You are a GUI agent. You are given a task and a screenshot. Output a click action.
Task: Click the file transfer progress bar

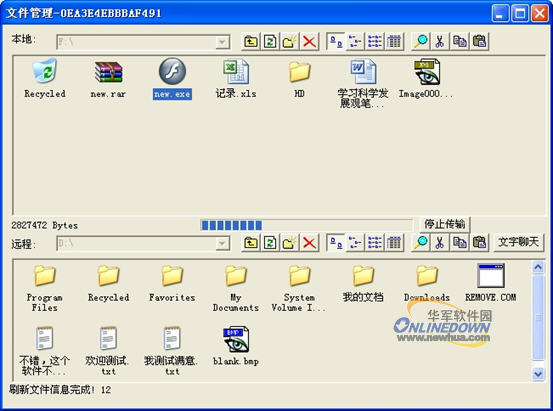[306, 225]
